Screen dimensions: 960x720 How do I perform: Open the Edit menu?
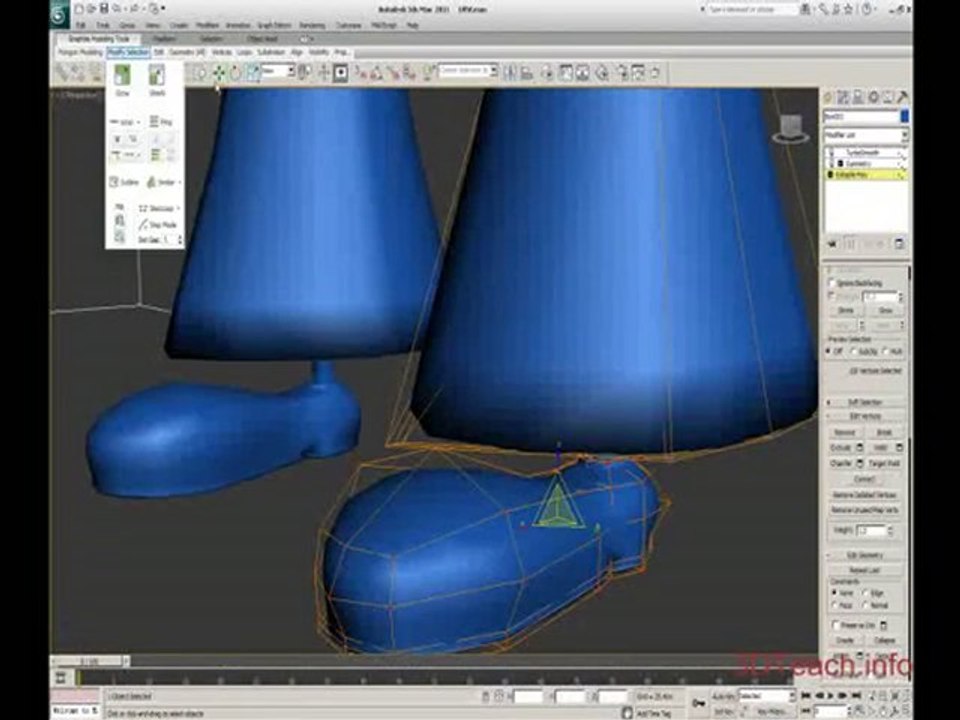[81, 26]
